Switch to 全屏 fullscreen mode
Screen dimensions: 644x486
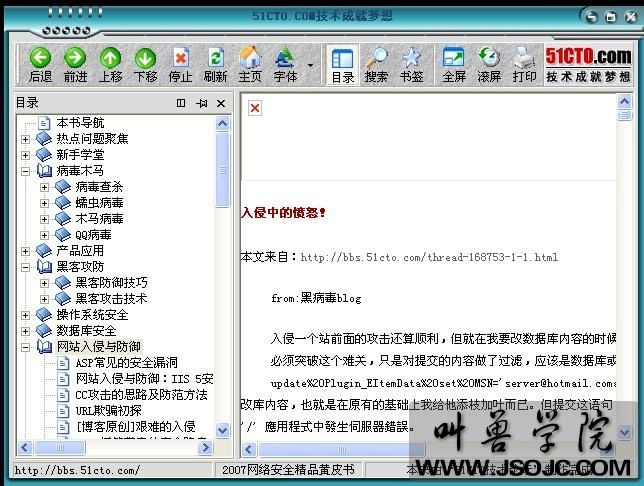(454, 58)
